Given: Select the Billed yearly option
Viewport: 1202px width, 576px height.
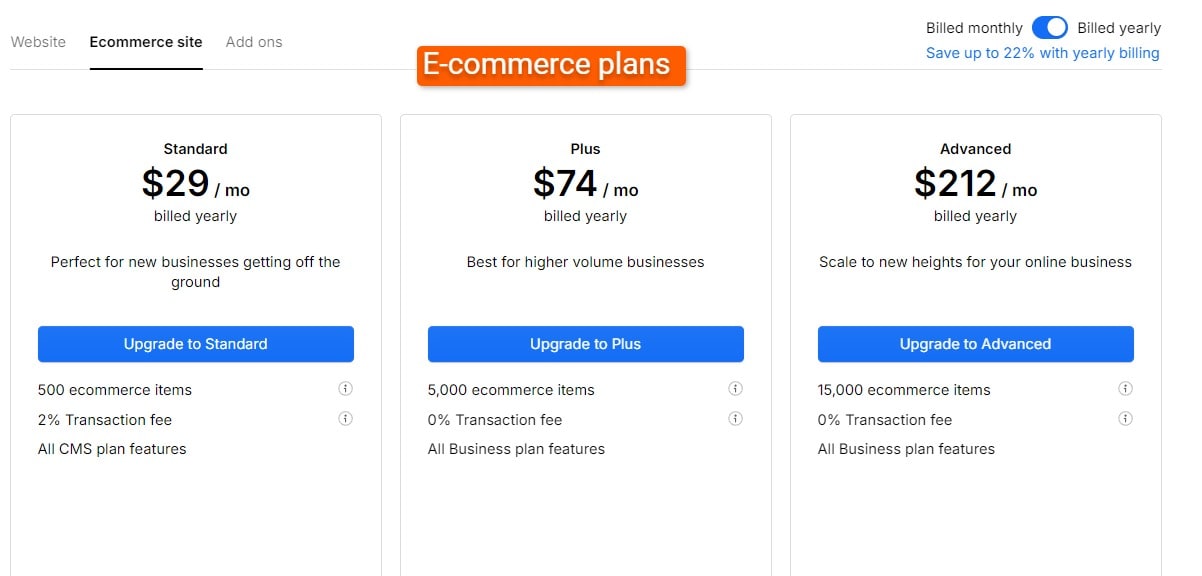Looking at the screenshot, I should [x=1119, y=27].
